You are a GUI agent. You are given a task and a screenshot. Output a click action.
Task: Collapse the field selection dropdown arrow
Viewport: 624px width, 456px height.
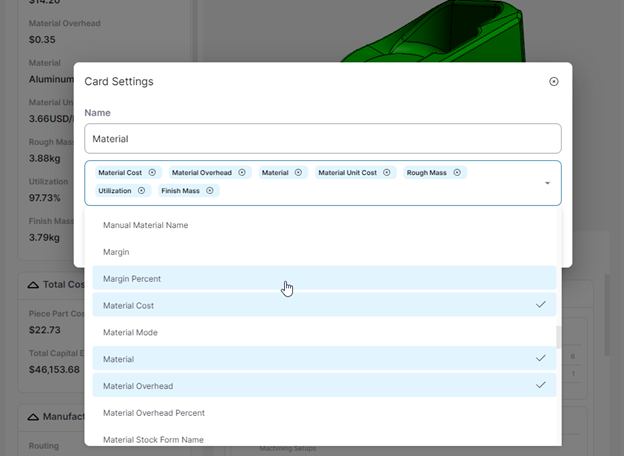[x=547, y=183]
